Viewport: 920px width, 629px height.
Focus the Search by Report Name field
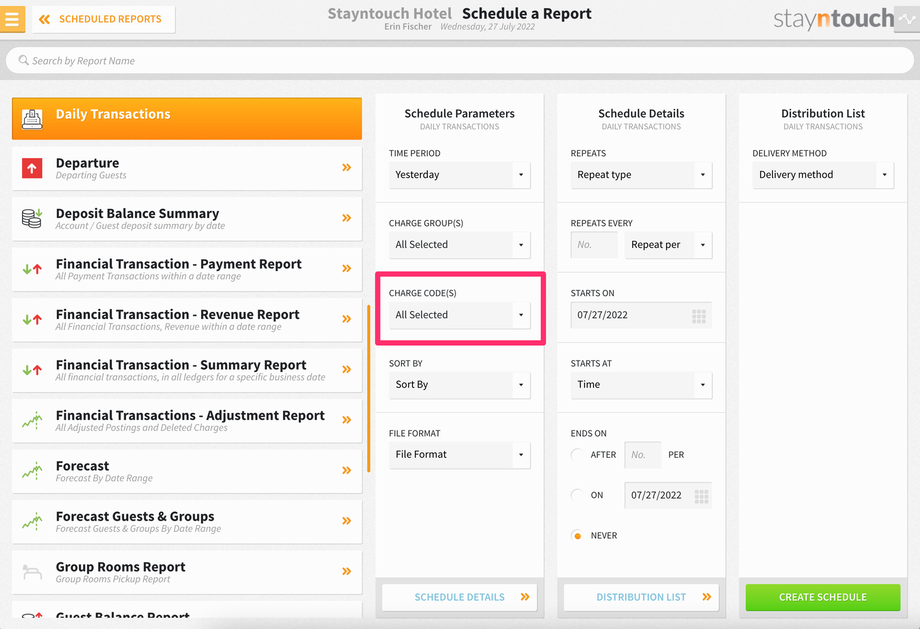click(459, 60)
